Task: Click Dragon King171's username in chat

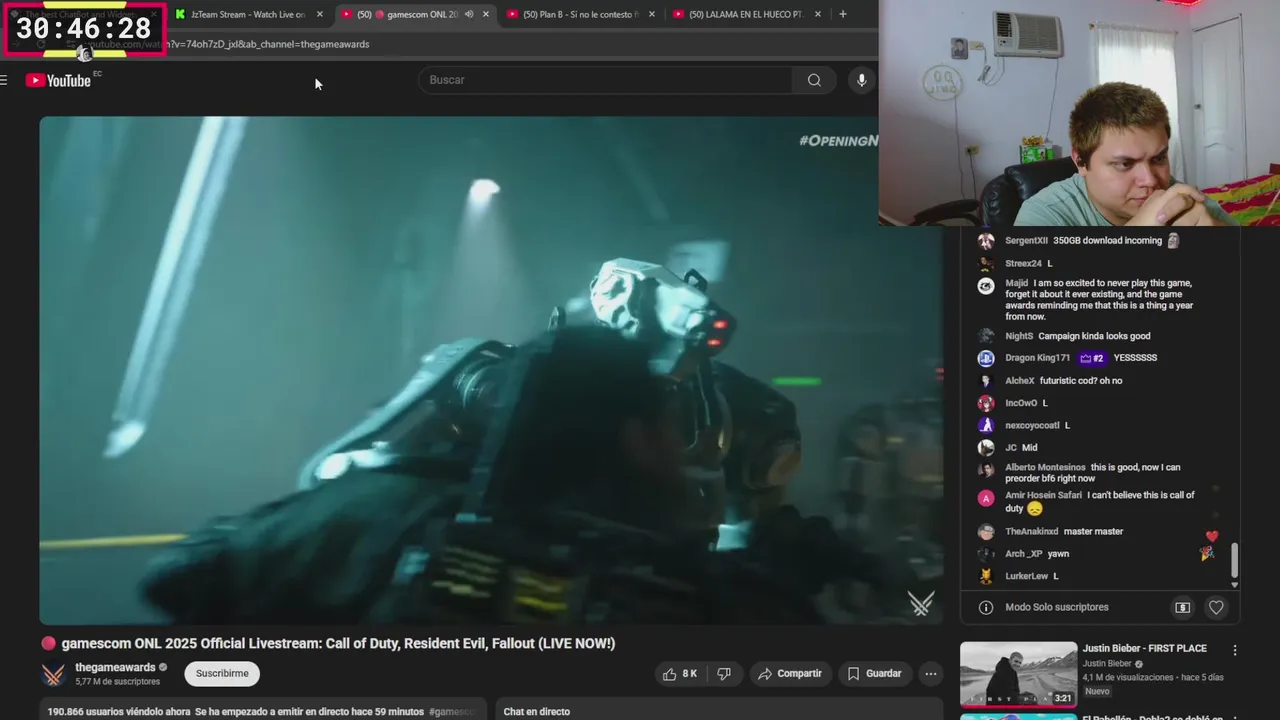Action: 1037,358
